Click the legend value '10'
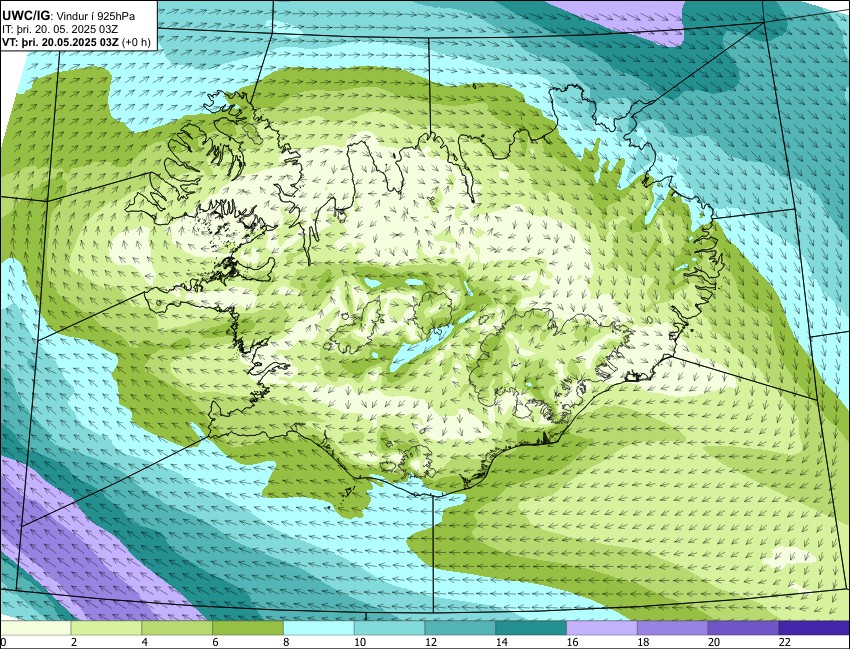This screenshot has height=649, width=850. (x=360, y=642)
